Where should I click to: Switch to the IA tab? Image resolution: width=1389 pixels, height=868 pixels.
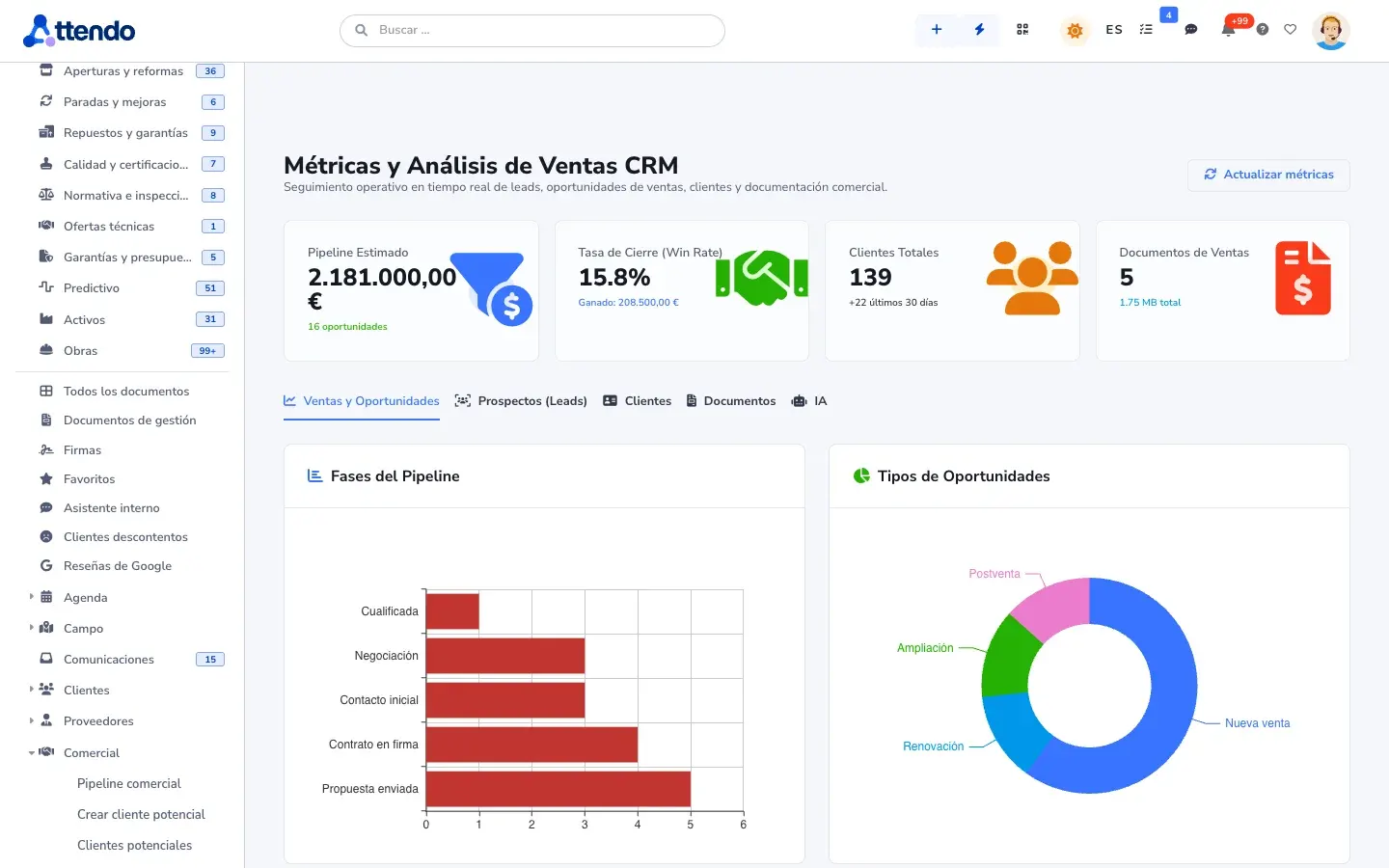pyautogui.click(x=809, y=401)
